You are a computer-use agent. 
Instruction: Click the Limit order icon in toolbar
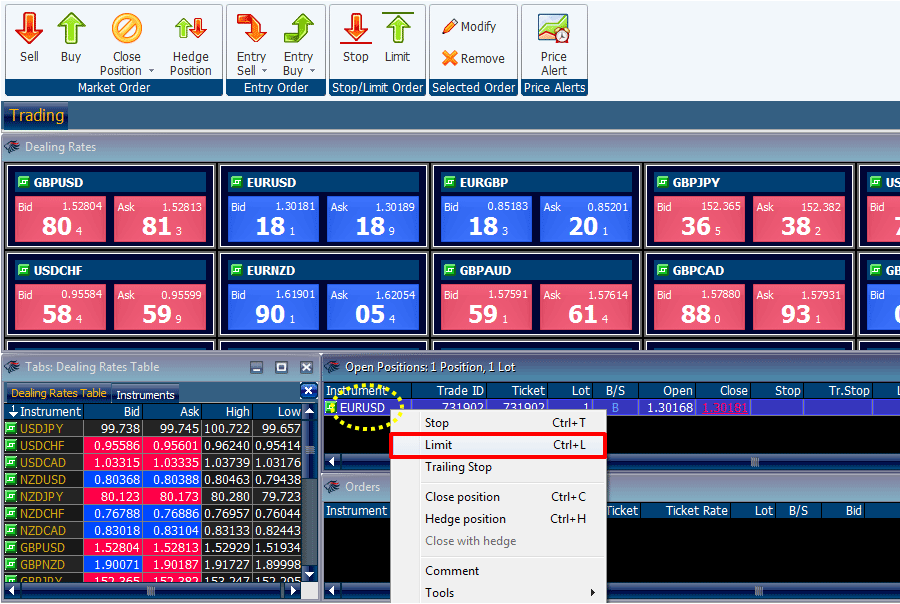coord(397,38)
